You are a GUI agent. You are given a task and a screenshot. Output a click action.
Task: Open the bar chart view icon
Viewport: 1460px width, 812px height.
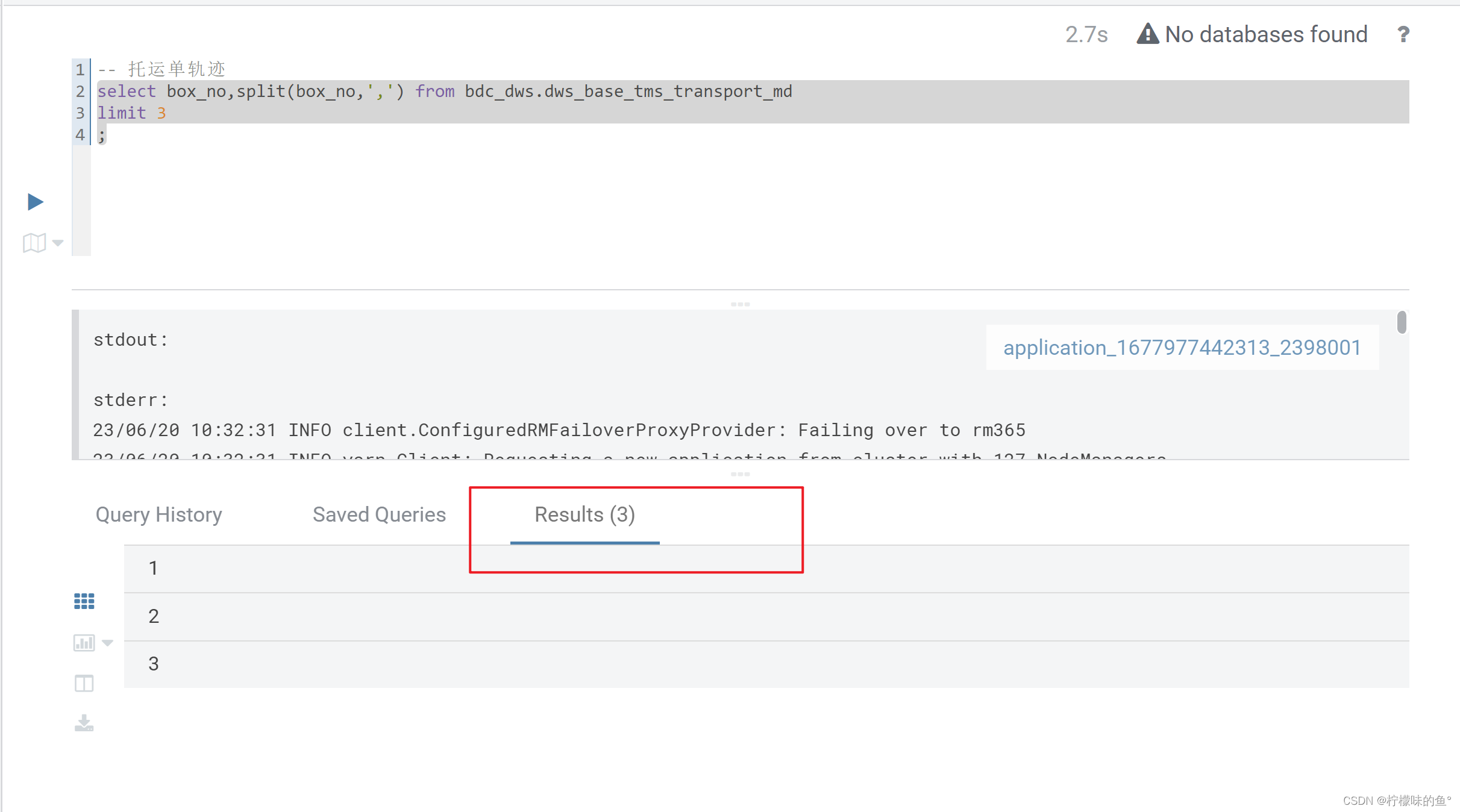pos(84,643)
